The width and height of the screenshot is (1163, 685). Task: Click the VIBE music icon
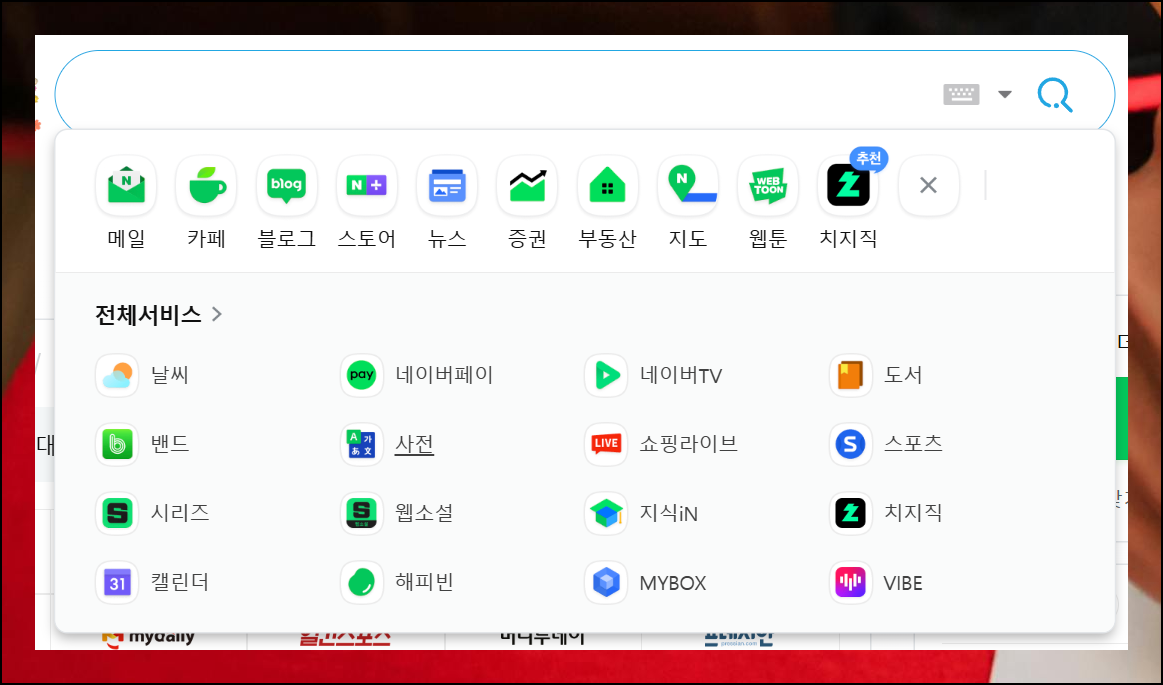pos(850,583)
